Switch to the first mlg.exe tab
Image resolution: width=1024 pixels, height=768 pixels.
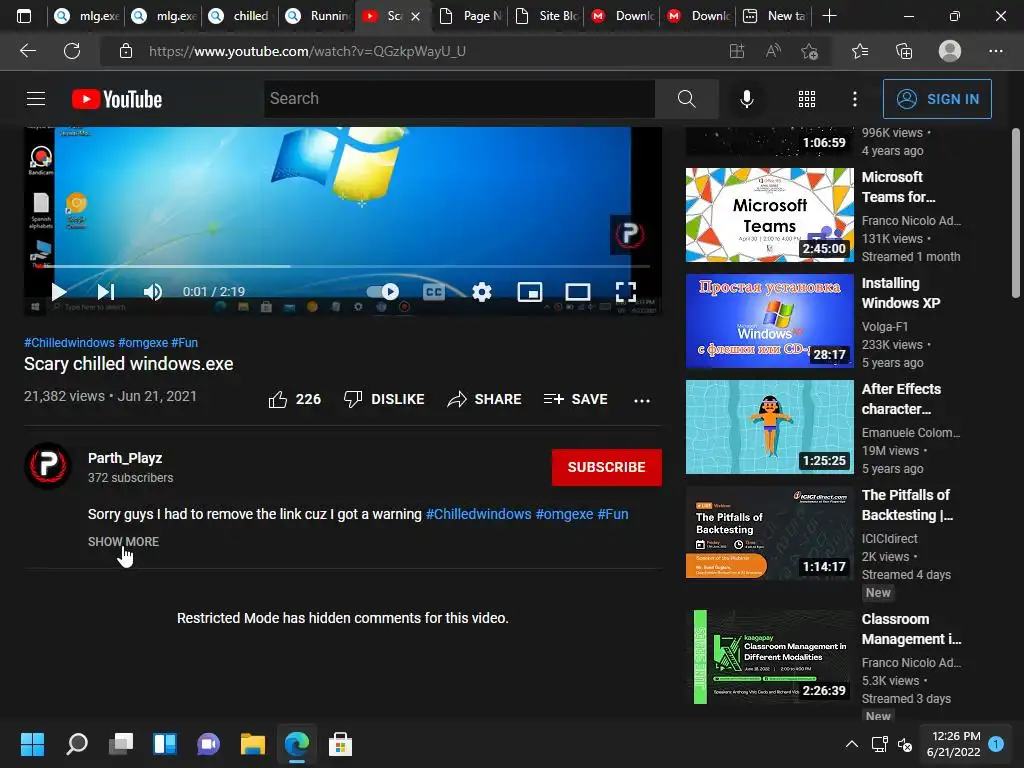(86, 16)
